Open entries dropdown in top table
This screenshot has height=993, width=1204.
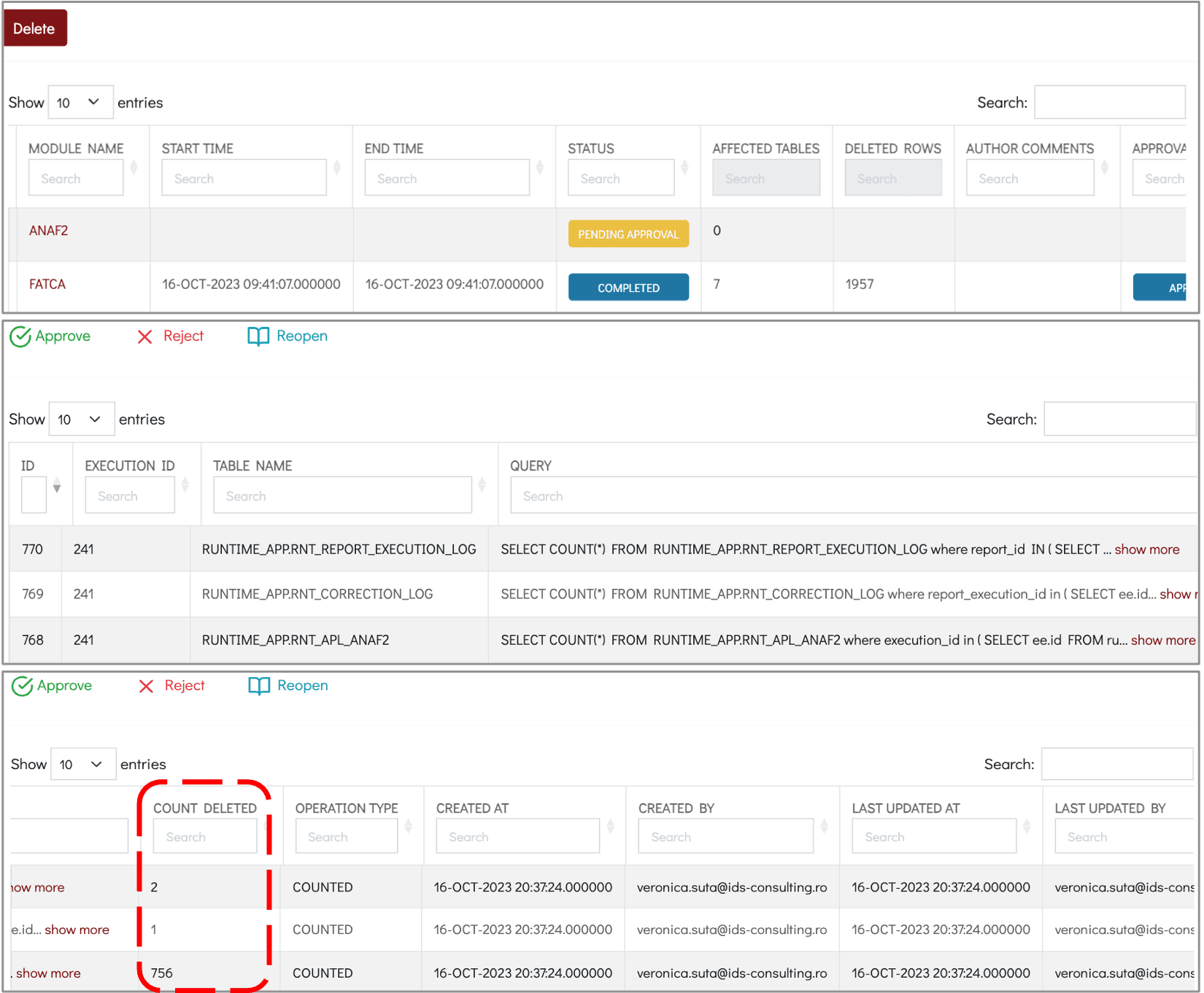[80, 102]
